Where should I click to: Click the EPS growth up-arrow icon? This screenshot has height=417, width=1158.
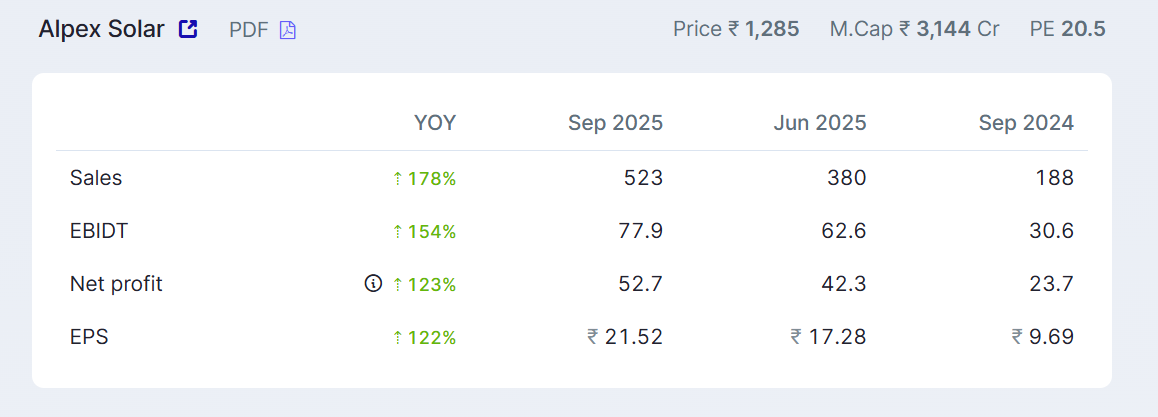(x=397, y=338)
